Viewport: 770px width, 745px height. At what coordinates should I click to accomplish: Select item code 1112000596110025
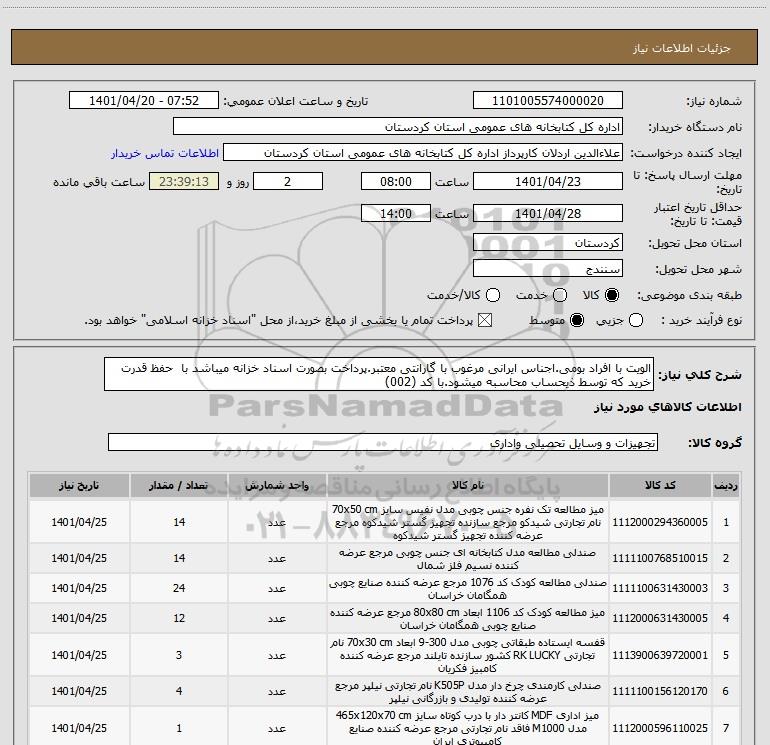click(660, 728)
